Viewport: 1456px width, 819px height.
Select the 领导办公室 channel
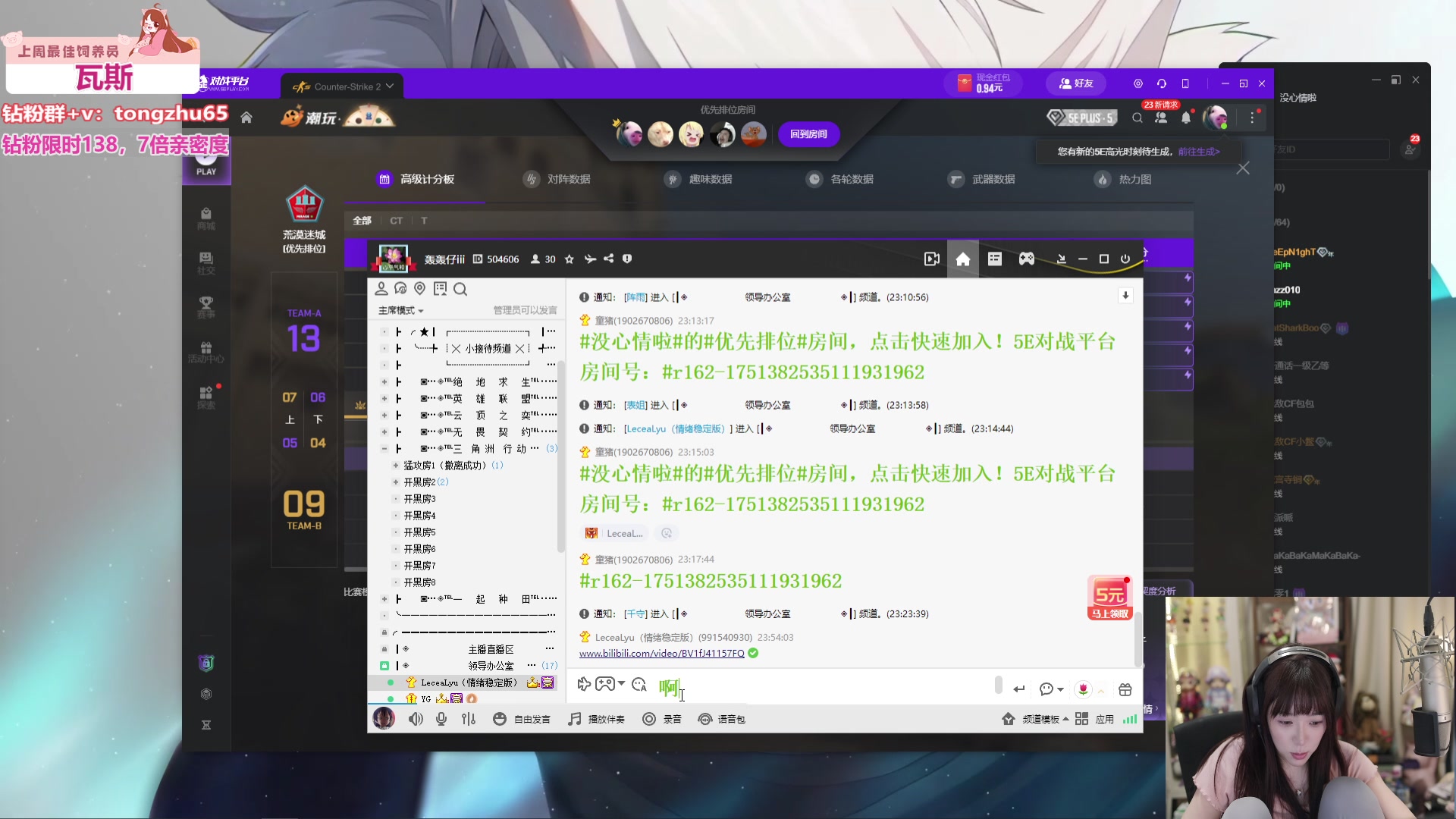491,666
